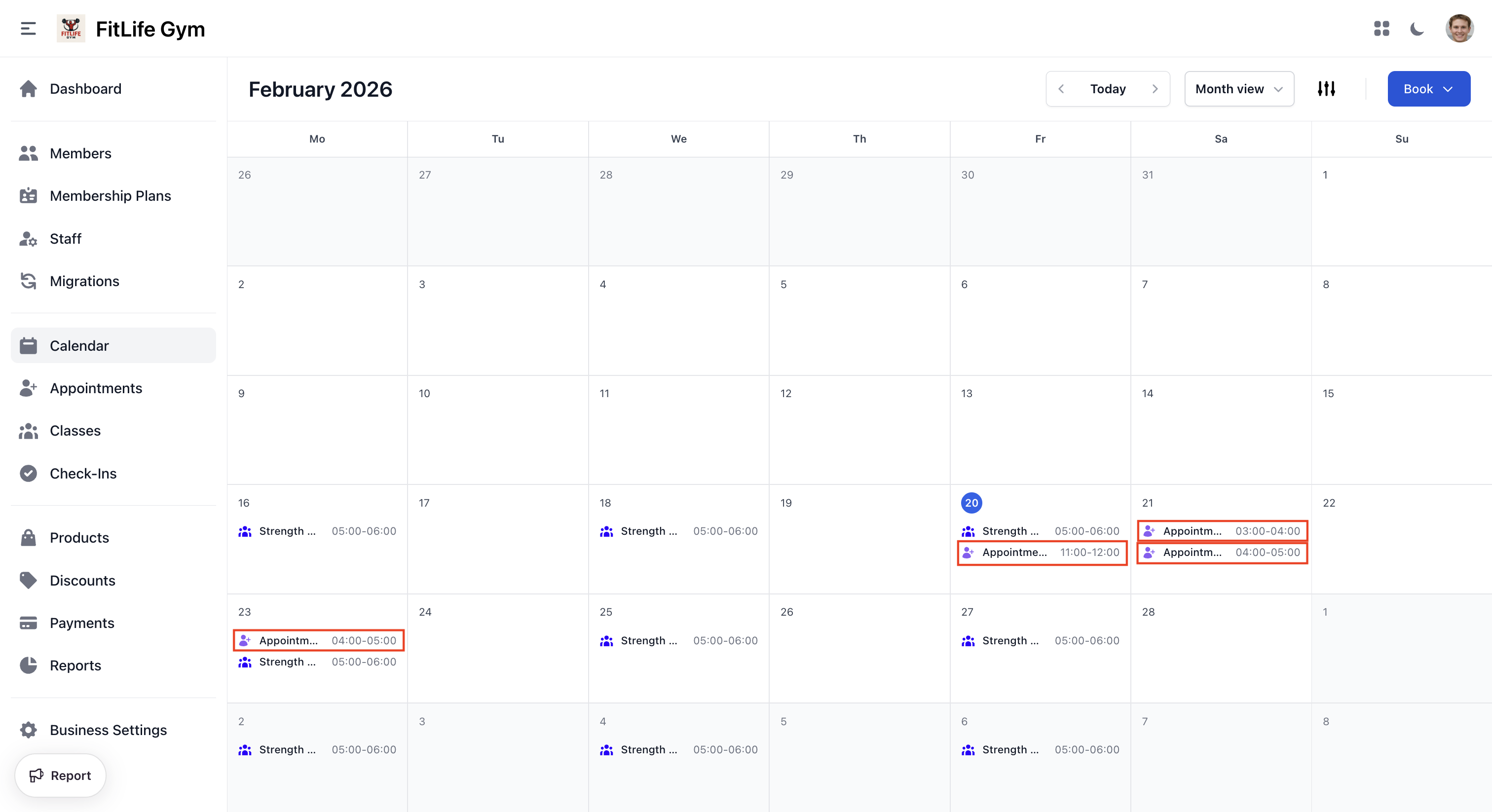This screenshot has width=1492, height=812.
Task: Click the highlighted date circle on February 20
Action: [971, 503]
